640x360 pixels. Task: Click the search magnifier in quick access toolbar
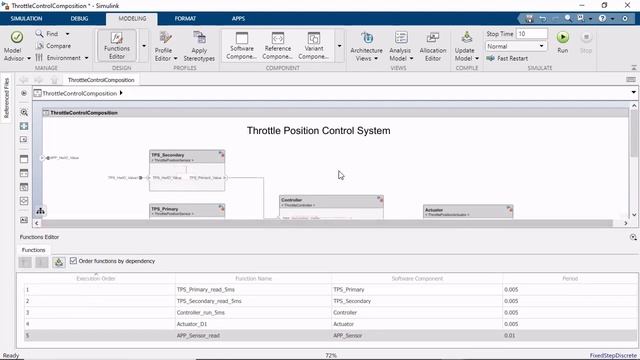point(568,18)
